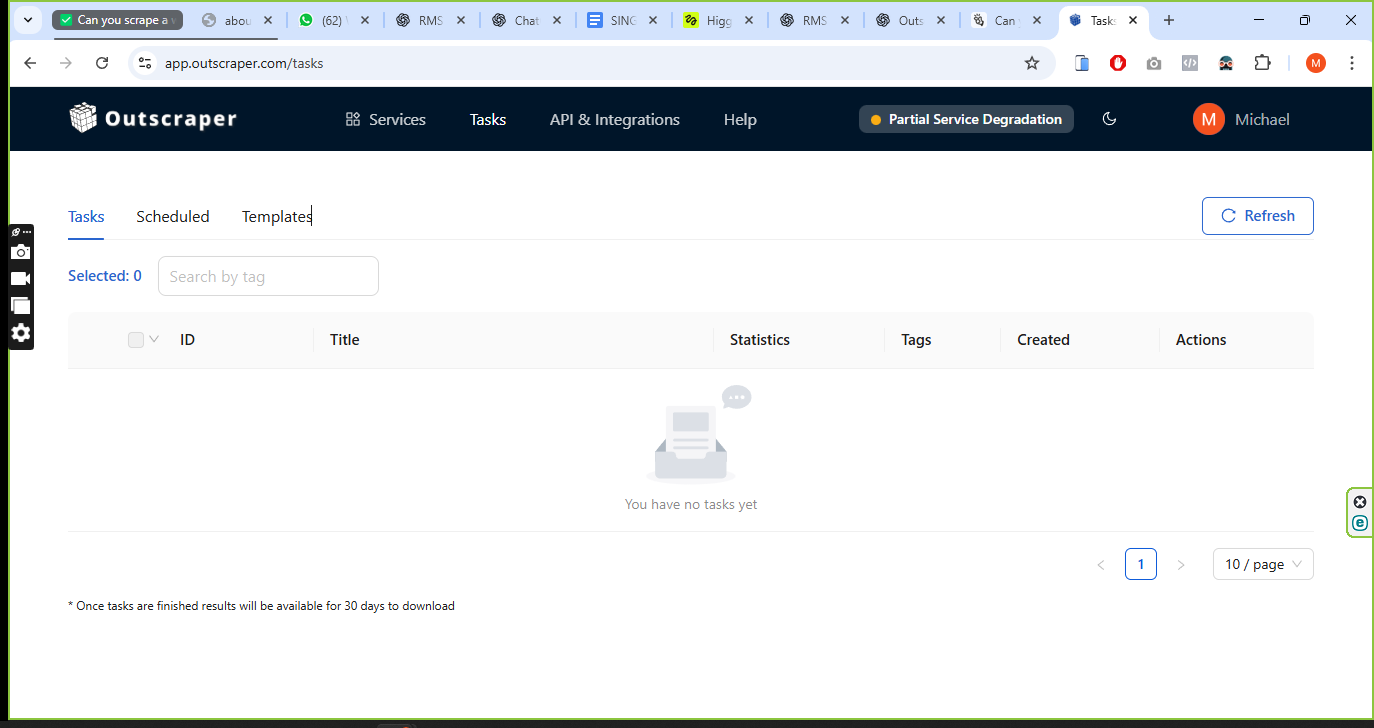Switch to the Templates tab

pos(277,216)
